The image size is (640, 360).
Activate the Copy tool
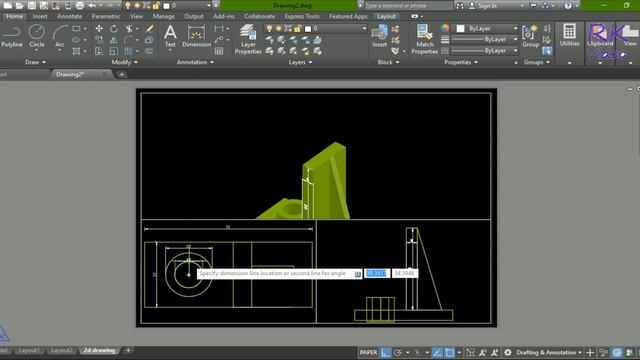click(x=99, y=40)
